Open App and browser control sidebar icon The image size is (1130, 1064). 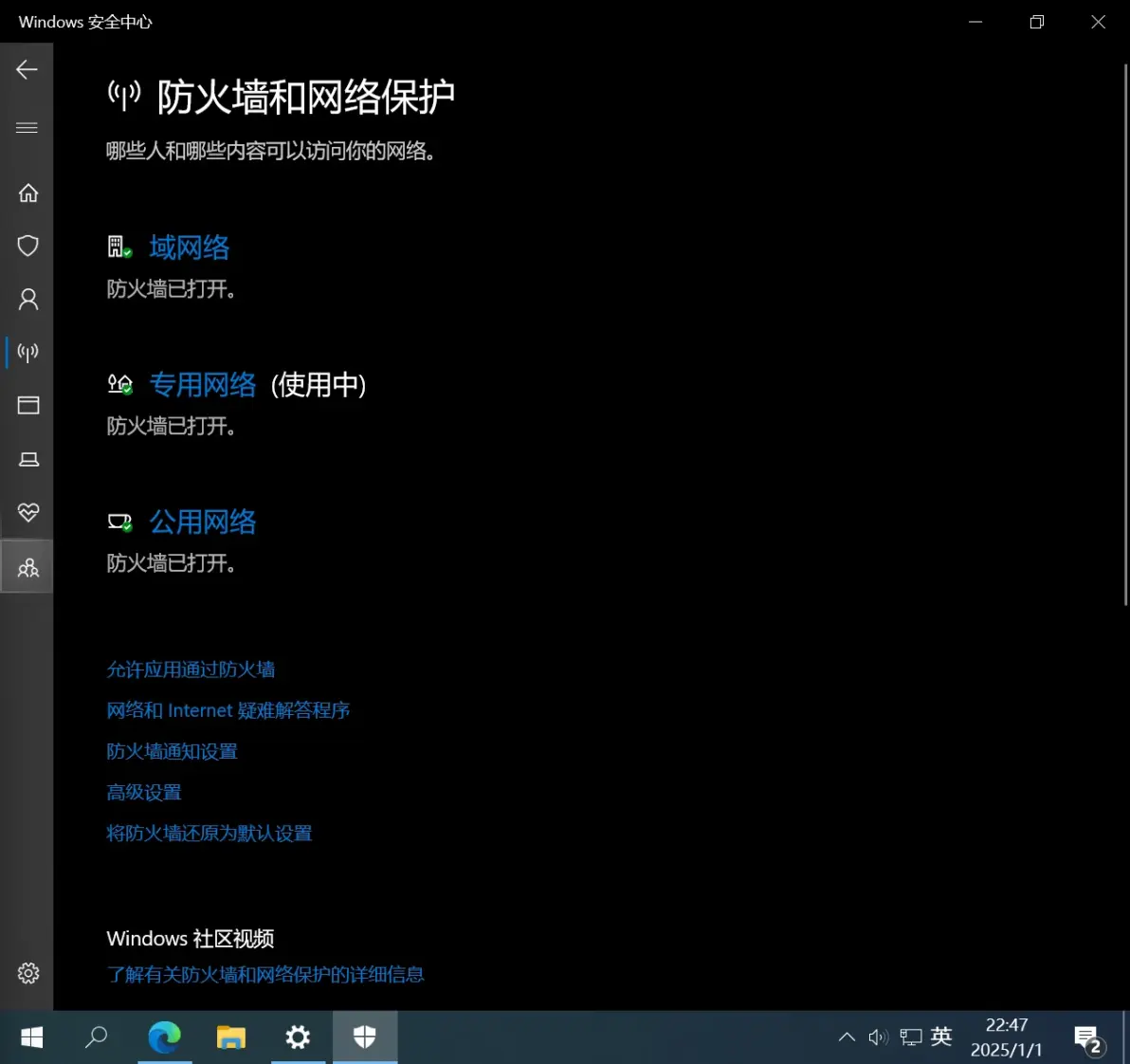(28, 405)
